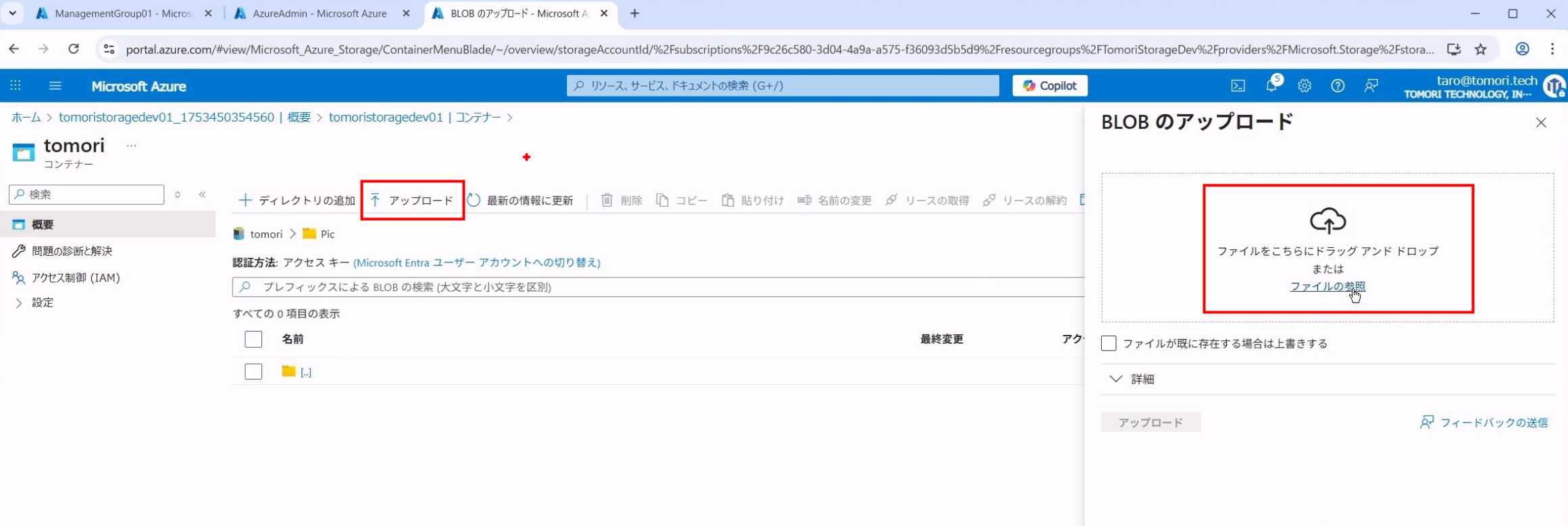
Task: Click the help question mark icon
Action: 1337,86
